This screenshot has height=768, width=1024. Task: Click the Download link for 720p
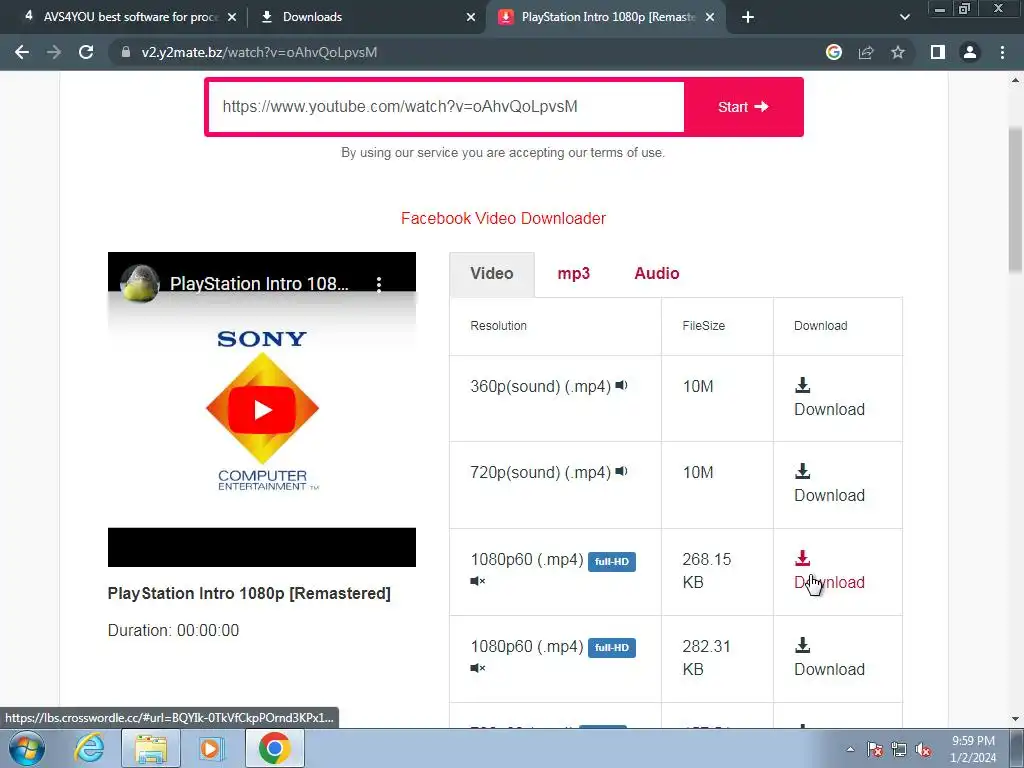829,496
